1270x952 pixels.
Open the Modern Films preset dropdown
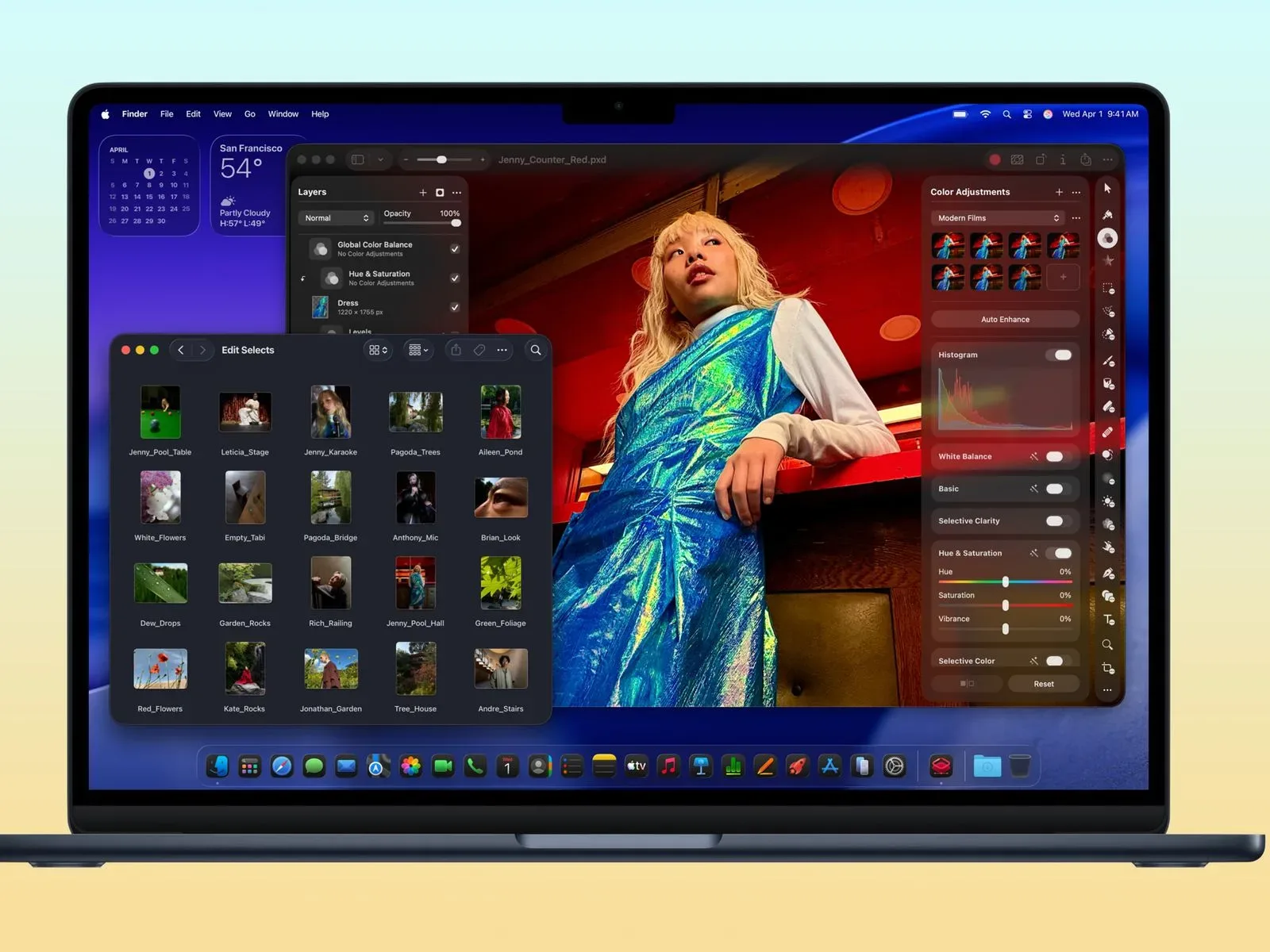[x=998, y=218]
